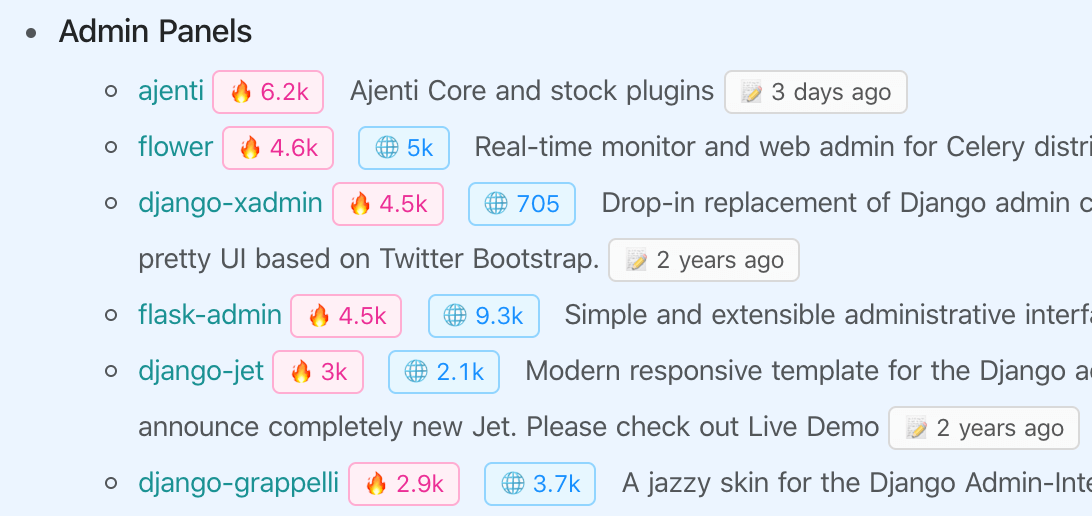Open the ajenti repository link
This screenshot has width=1092, height=516.
pos(171,91)
